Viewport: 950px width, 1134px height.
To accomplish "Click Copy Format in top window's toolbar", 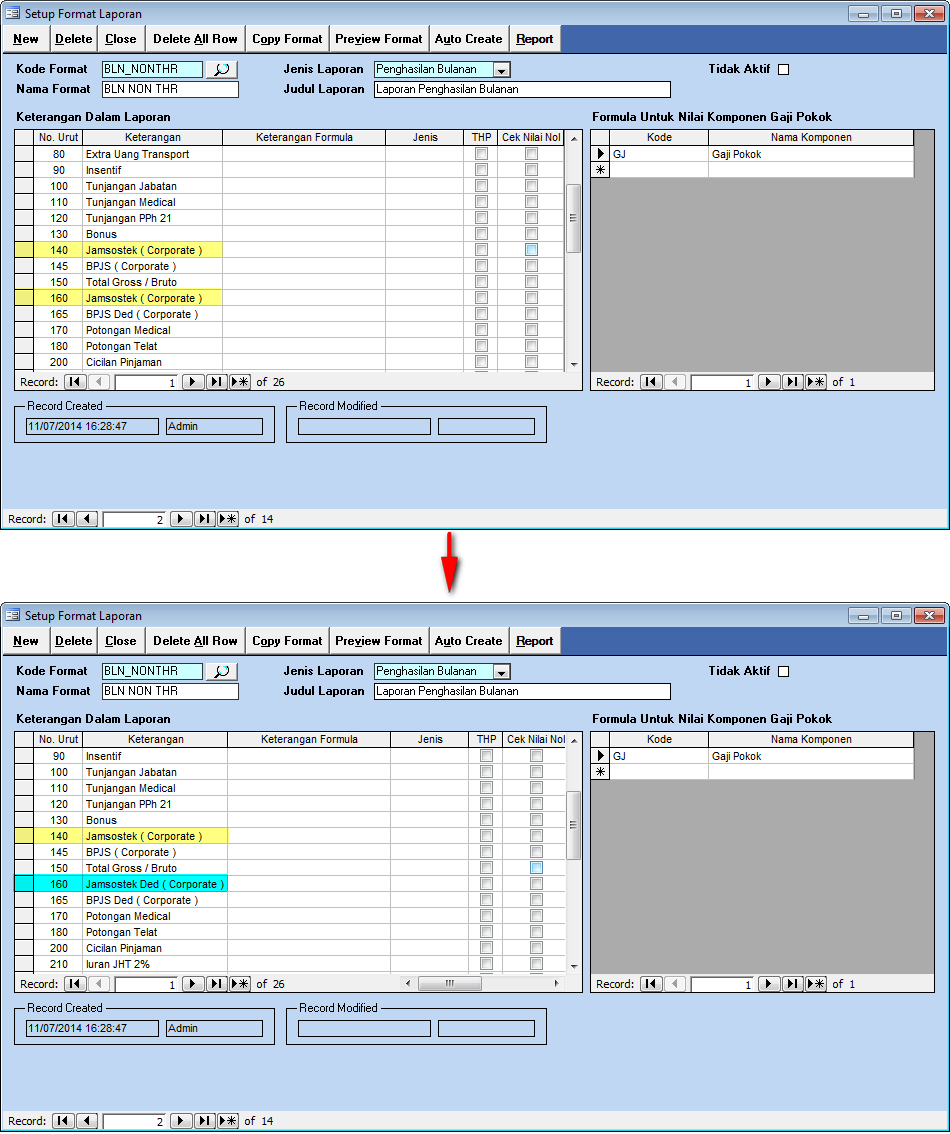I will tap(287, 39).
